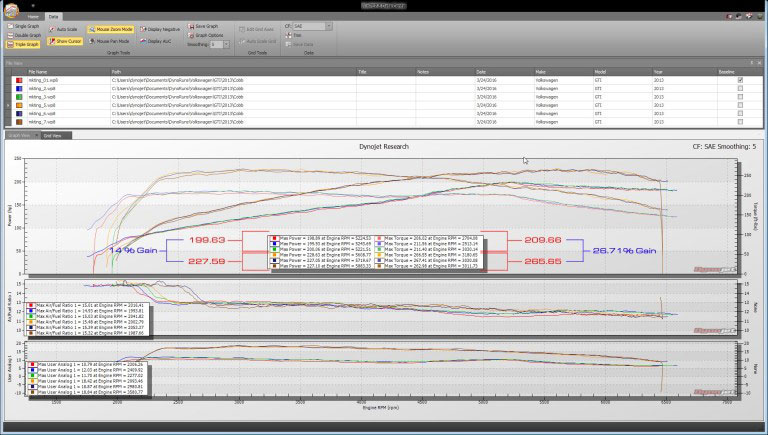The height and width of the screenshot is (435, 768).
Task: Sort by Year column header
Action: tap(684, 72)
